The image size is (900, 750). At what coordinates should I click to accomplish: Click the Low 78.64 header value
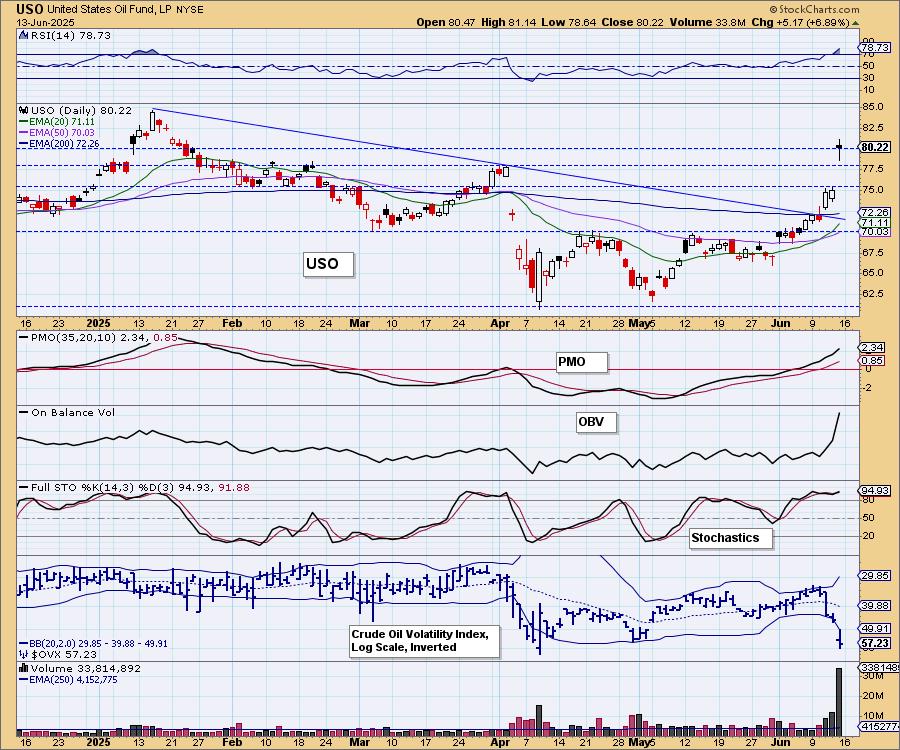pyautogui.click(x=569, y=22)
